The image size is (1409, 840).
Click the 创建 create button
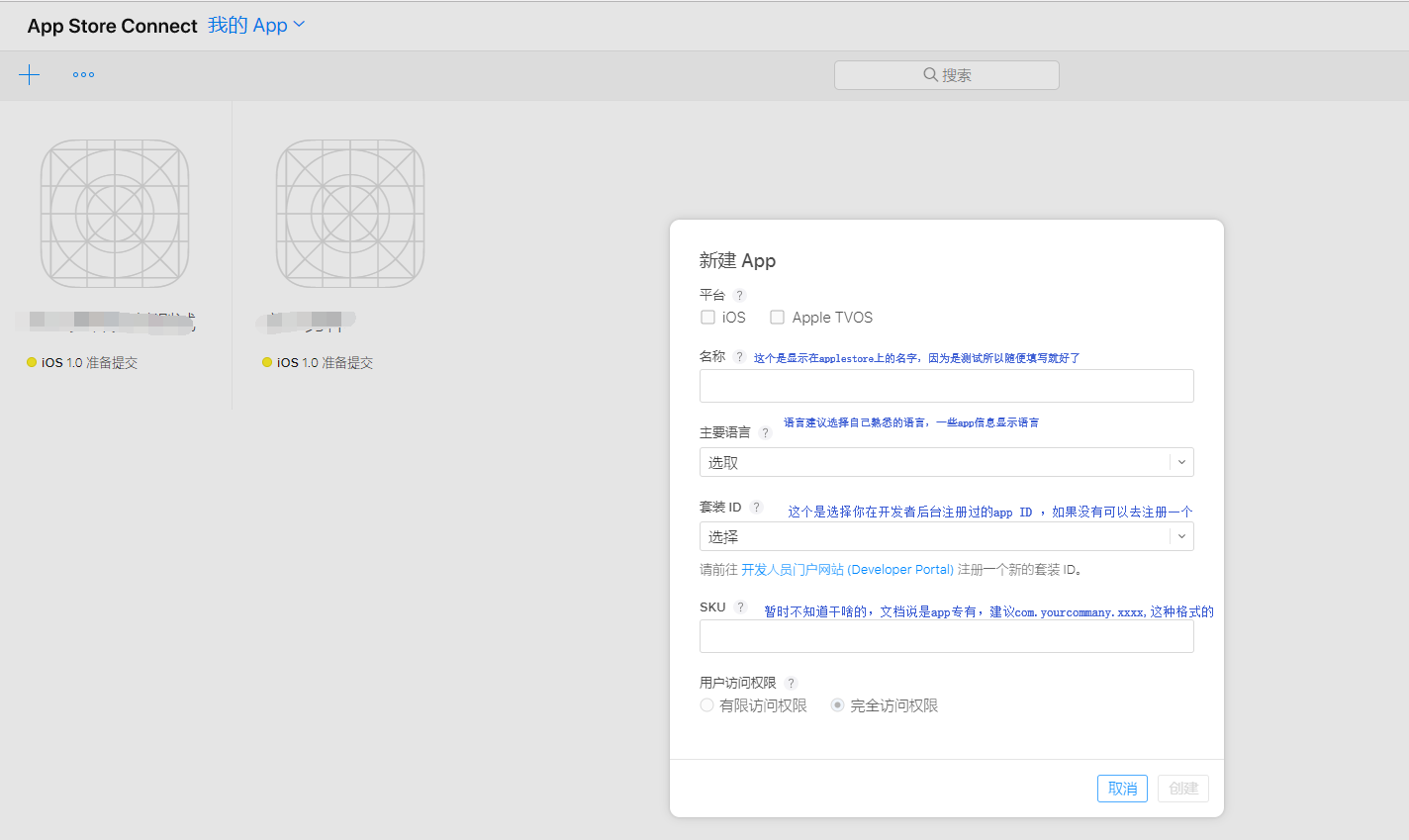click(x=1183, y=789)
